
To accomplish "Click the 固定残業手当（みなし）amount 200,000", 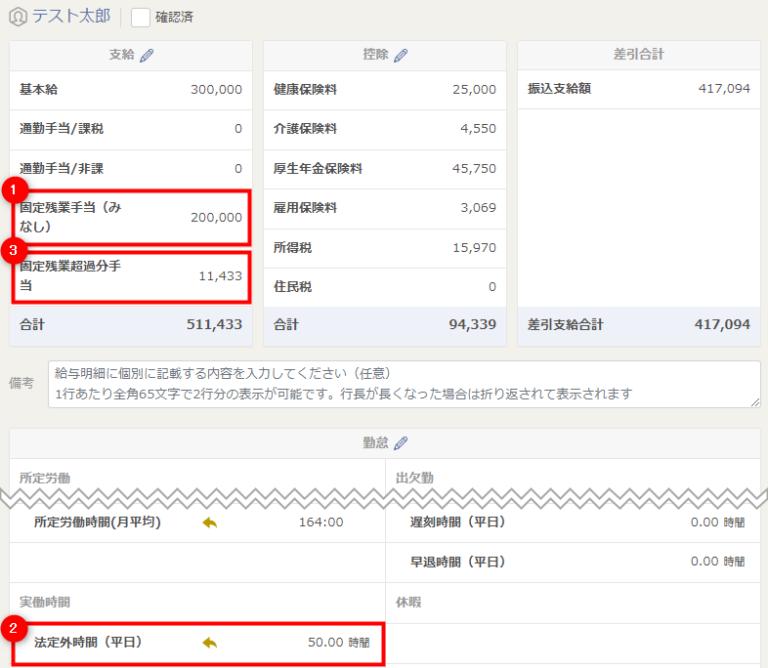I will click(x=216, y=217).
